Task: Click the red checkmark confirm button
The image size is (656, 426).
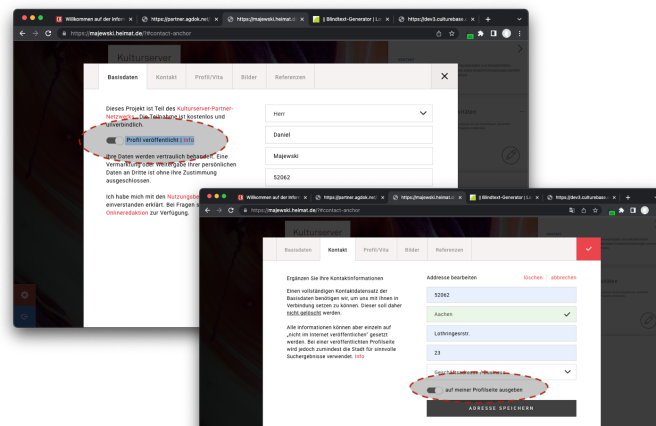Action: 589,250
